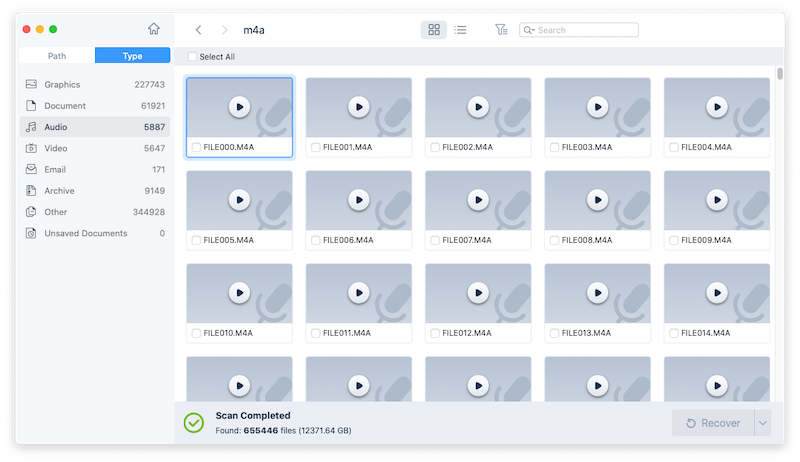Select the Document category
This screenshot has width=800, height=462.
tap(95, 106)
